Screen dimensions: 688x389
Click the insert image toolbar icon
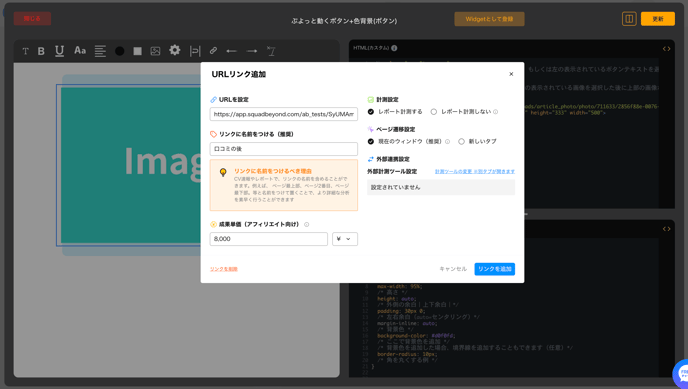pos(155,51)
